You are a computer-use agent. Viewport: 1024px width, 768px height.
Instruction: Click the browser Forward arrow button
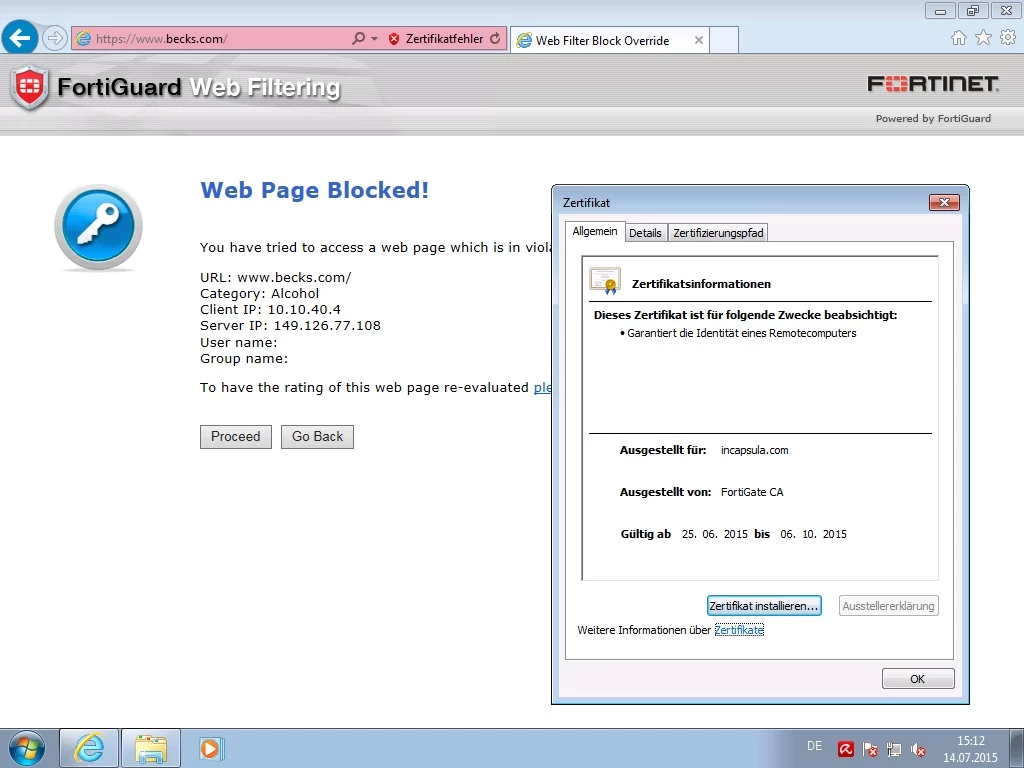tap(54, 38)
